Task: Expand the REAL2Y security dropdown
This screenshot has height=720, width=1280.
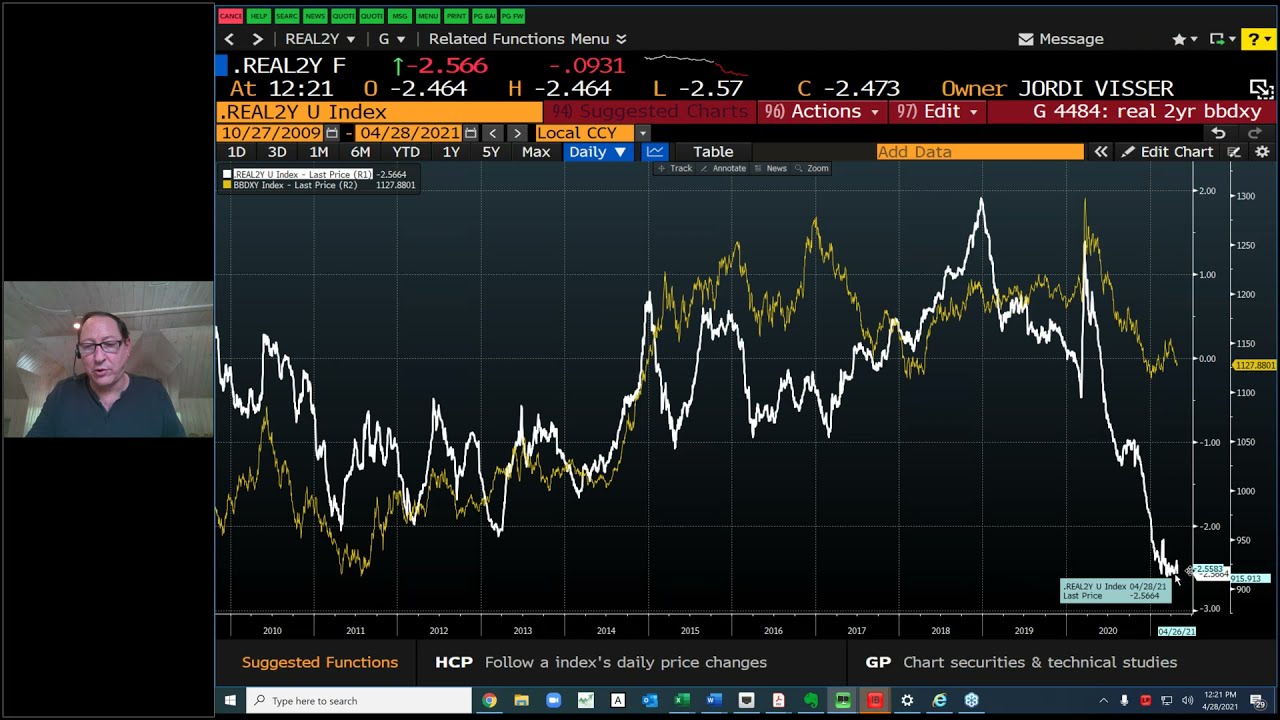Action: (320, 39)
